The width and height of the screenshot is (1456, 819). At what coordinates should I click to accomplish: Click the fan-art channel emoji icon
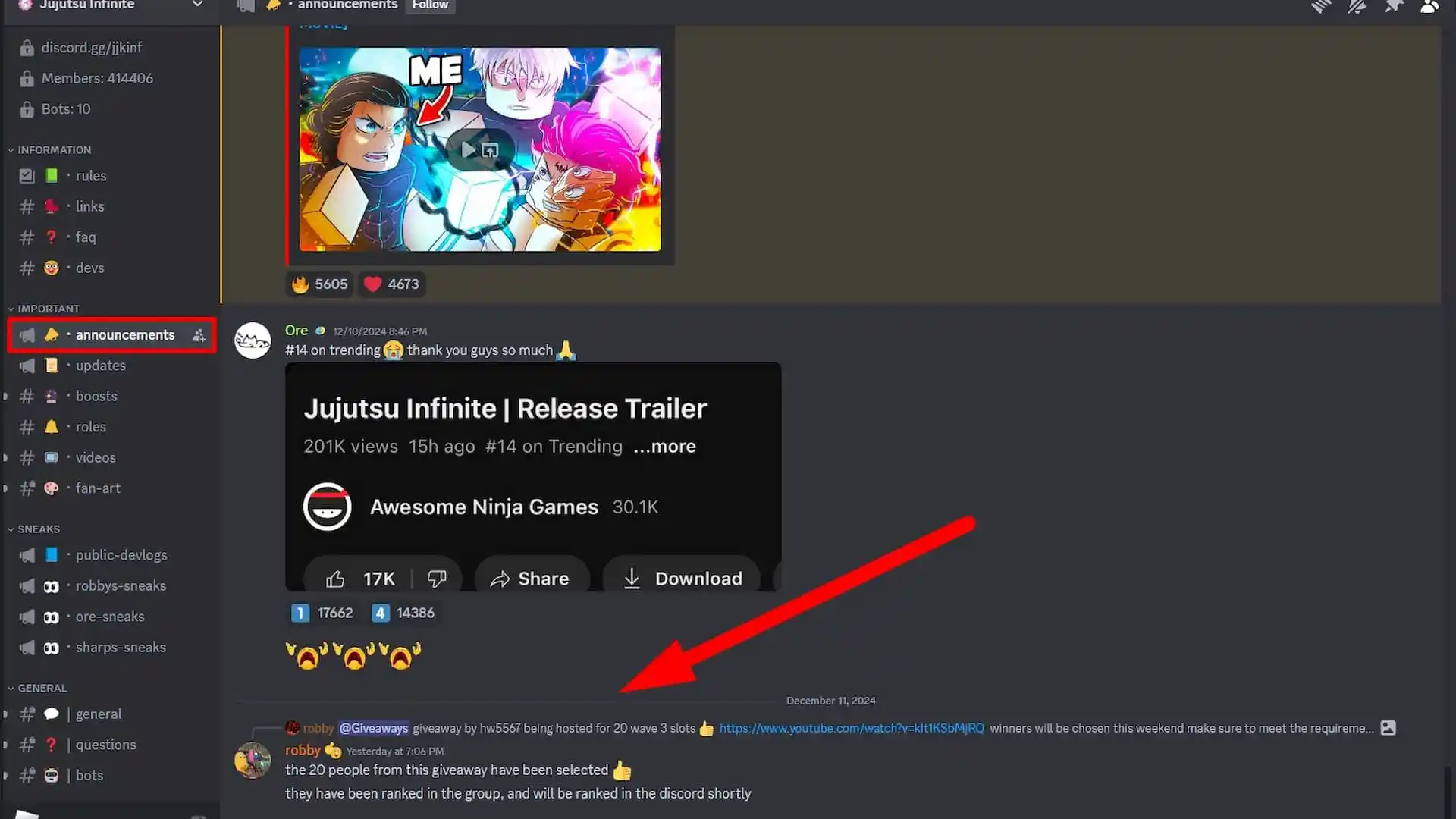(x=51, y=488)
